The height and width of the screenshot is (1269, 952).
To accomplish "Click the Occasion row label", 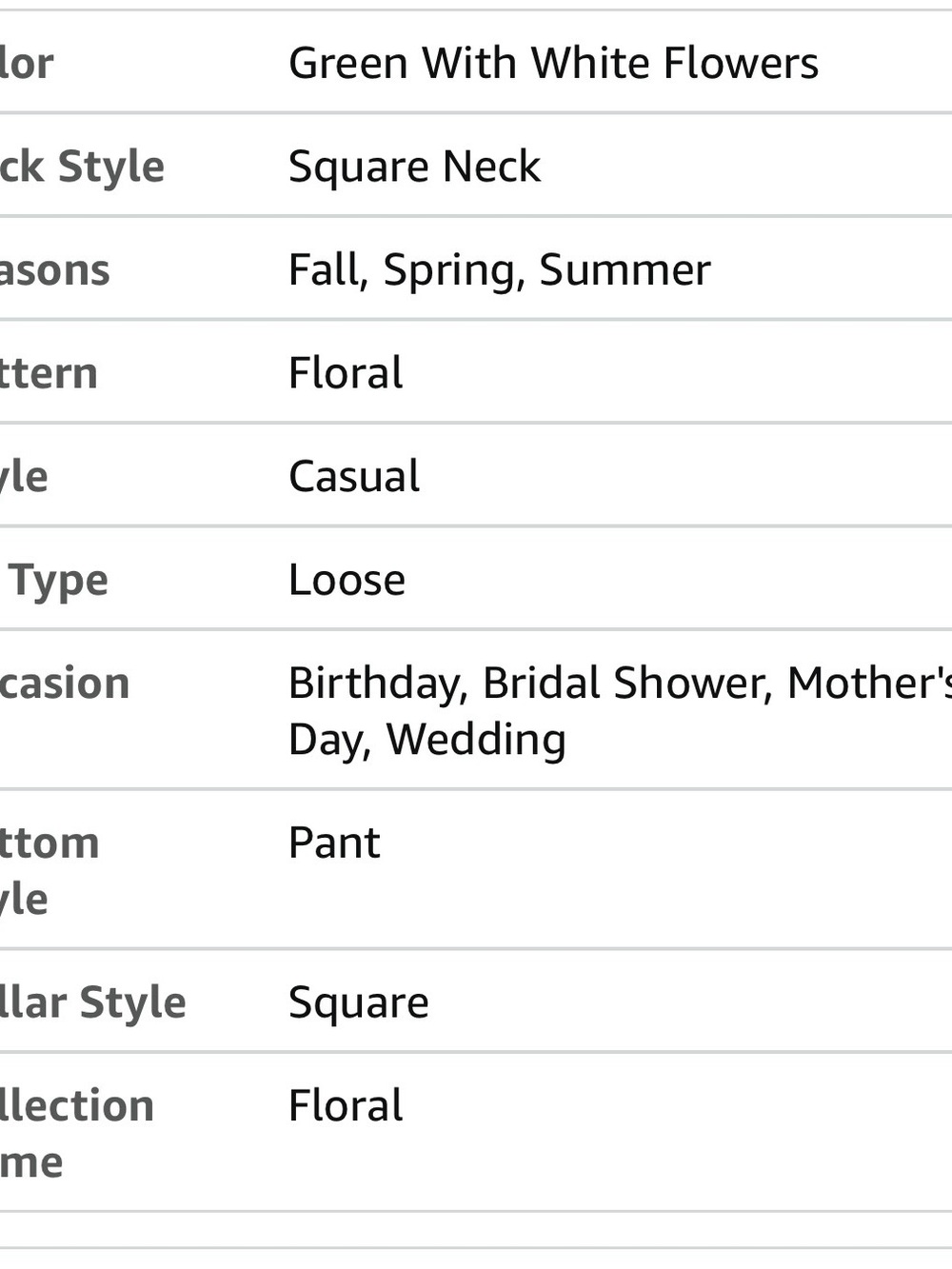I will (65, 684).
